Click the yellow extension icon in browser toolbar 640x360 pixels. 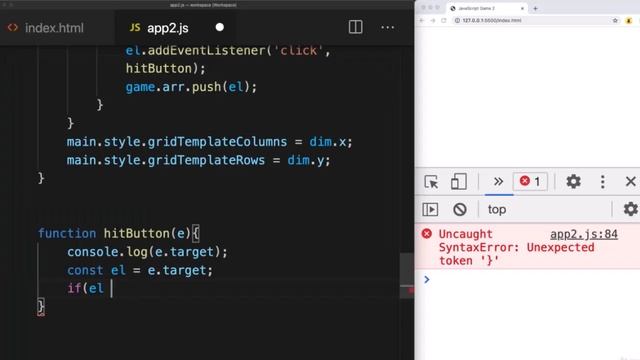point(629,20)
